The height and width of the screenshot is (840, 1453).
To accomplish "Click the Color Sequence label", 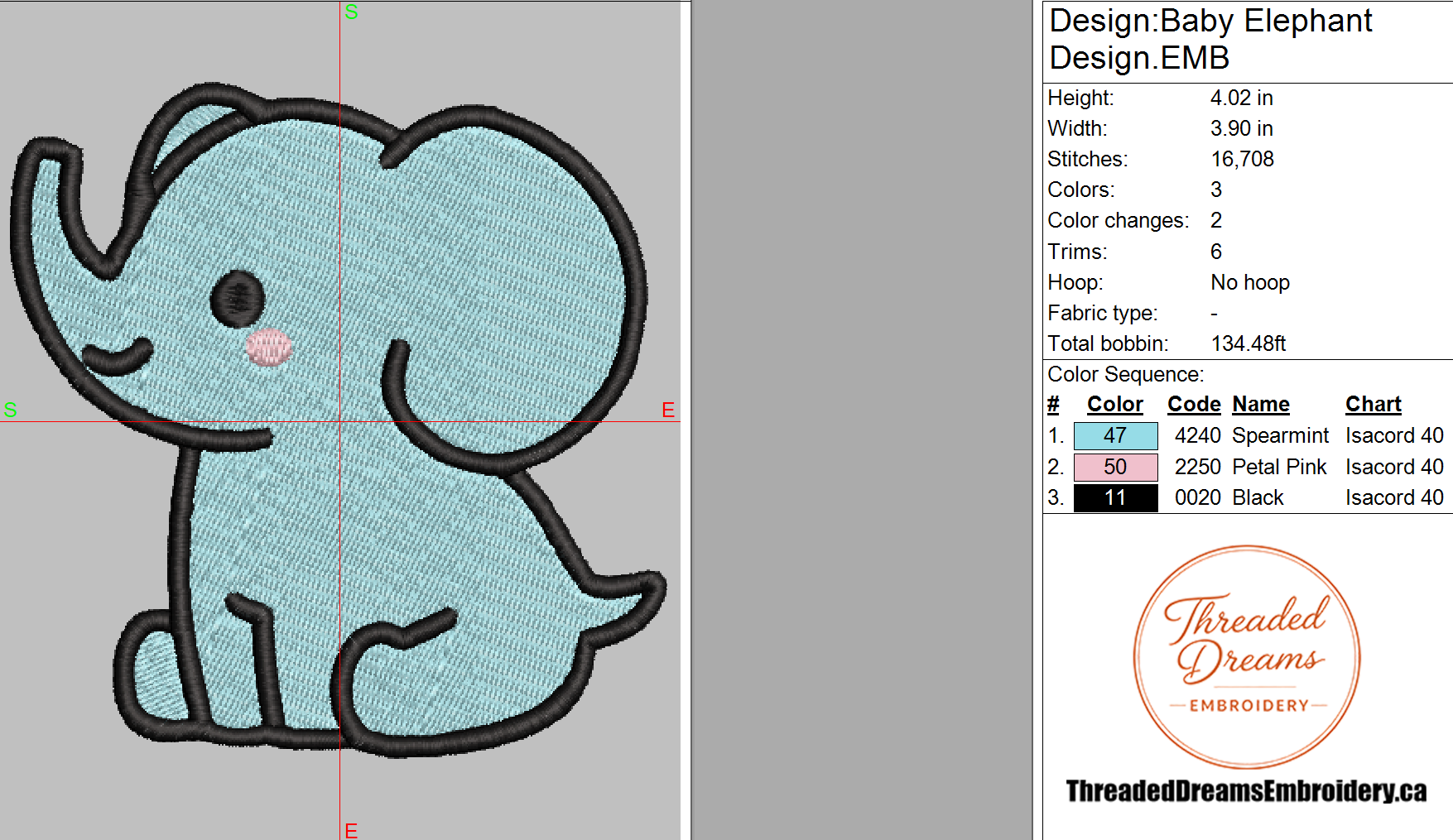I will click(1125, 374).
